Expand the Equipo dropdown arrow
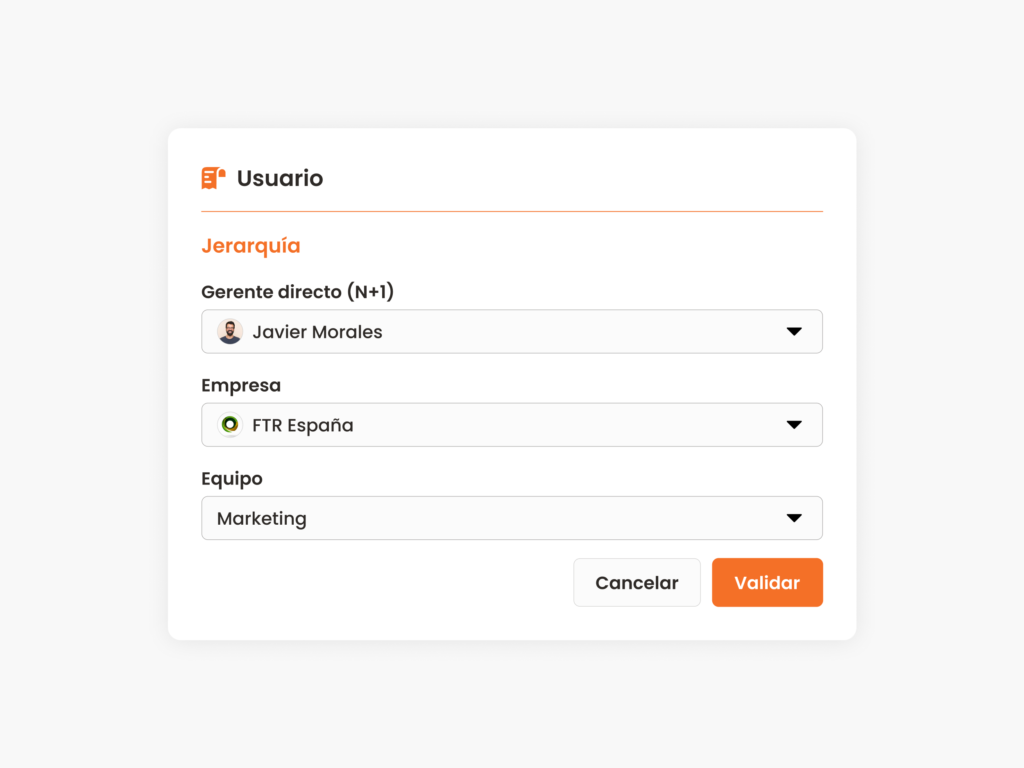This screenshot has height=768, width=1024. pyautogui.click(x=793, y=519)
